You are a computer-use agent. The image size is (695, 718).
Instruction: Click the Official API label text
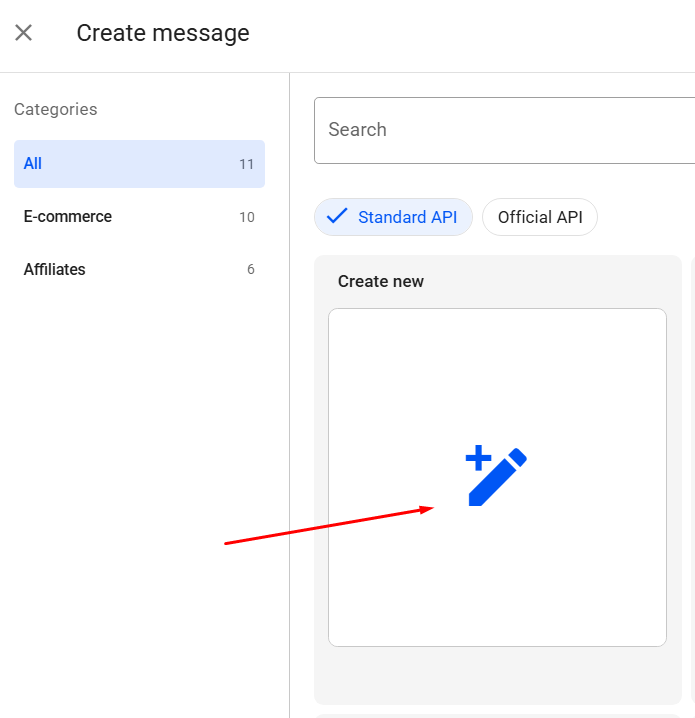540,217
